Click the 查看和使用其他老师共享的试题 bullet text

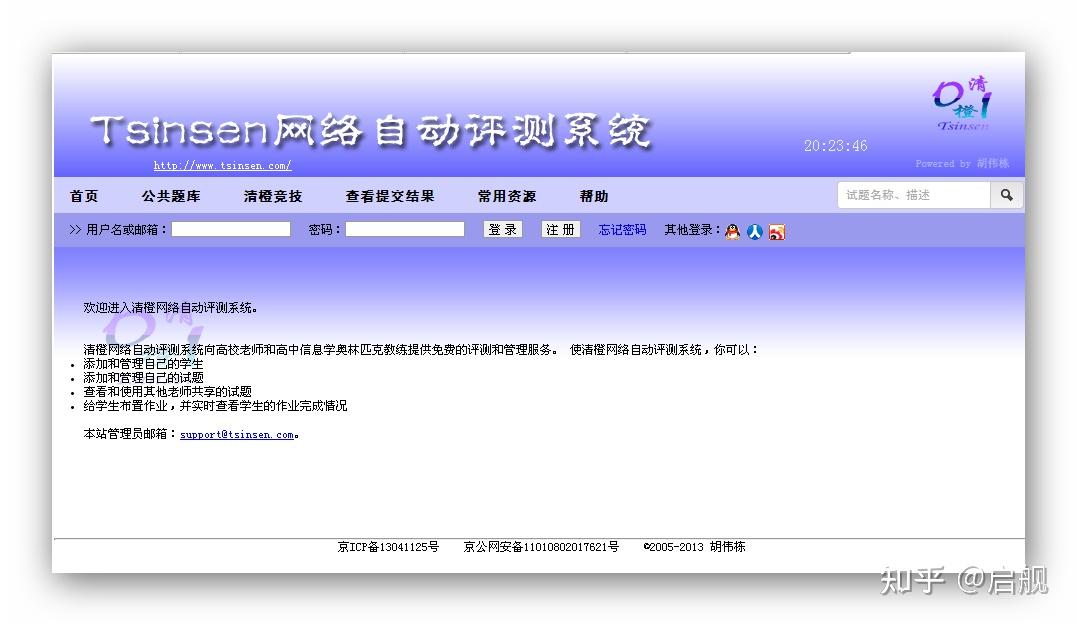point(168,391)
